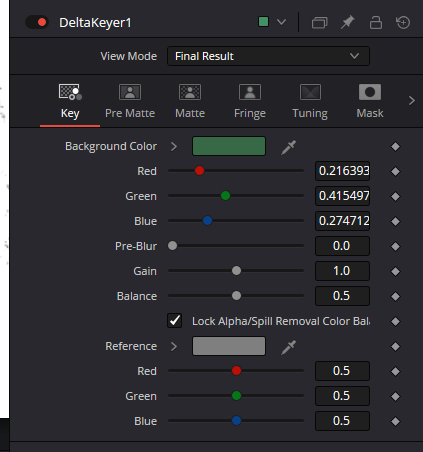Pick Background Color with eyedropper
423x452 pixels.
click(x=289, y=147)
